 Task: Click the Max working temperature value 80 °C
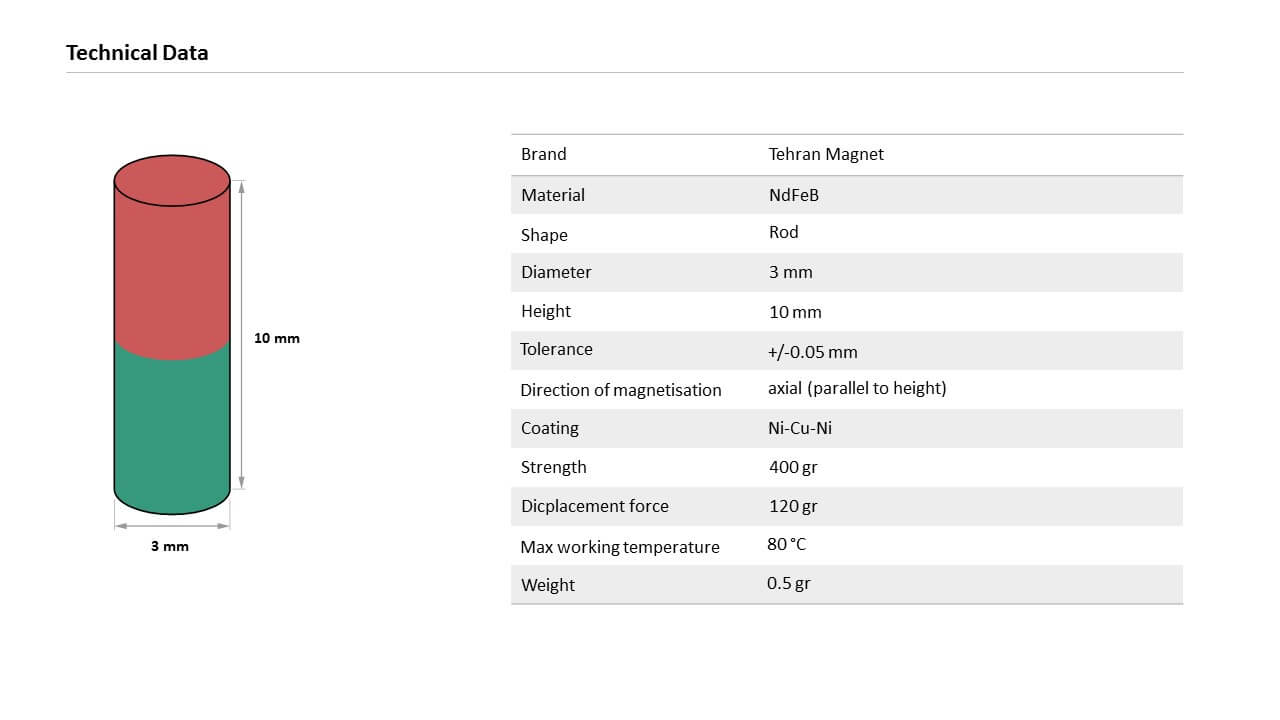(x=786, y=544)
